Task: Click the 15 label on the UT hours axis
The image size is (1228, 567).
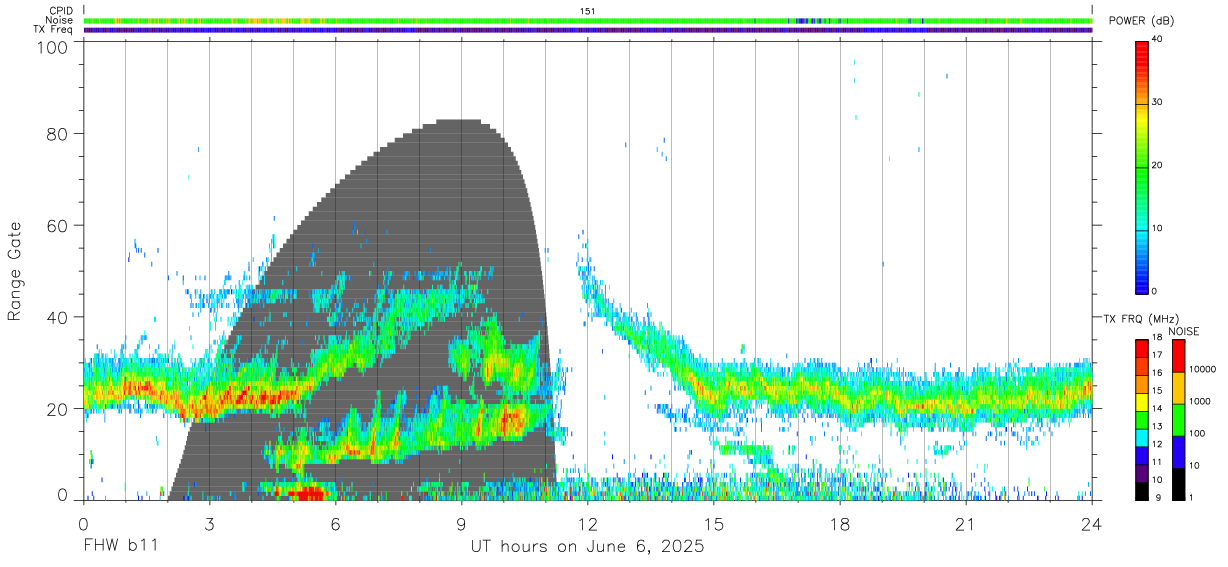Action: point(714,523)
